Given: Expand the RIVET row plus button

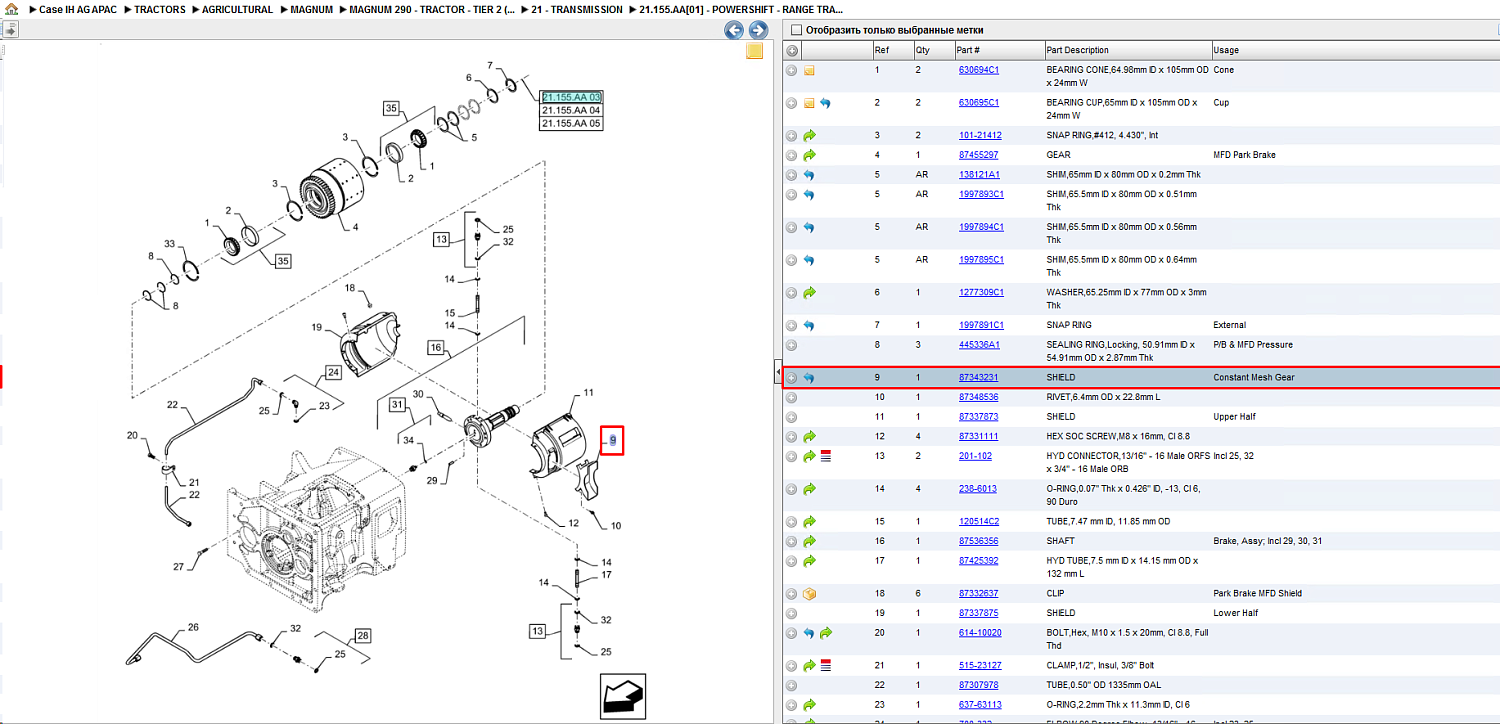Looking at the screenshot, I should coord(791,397).
